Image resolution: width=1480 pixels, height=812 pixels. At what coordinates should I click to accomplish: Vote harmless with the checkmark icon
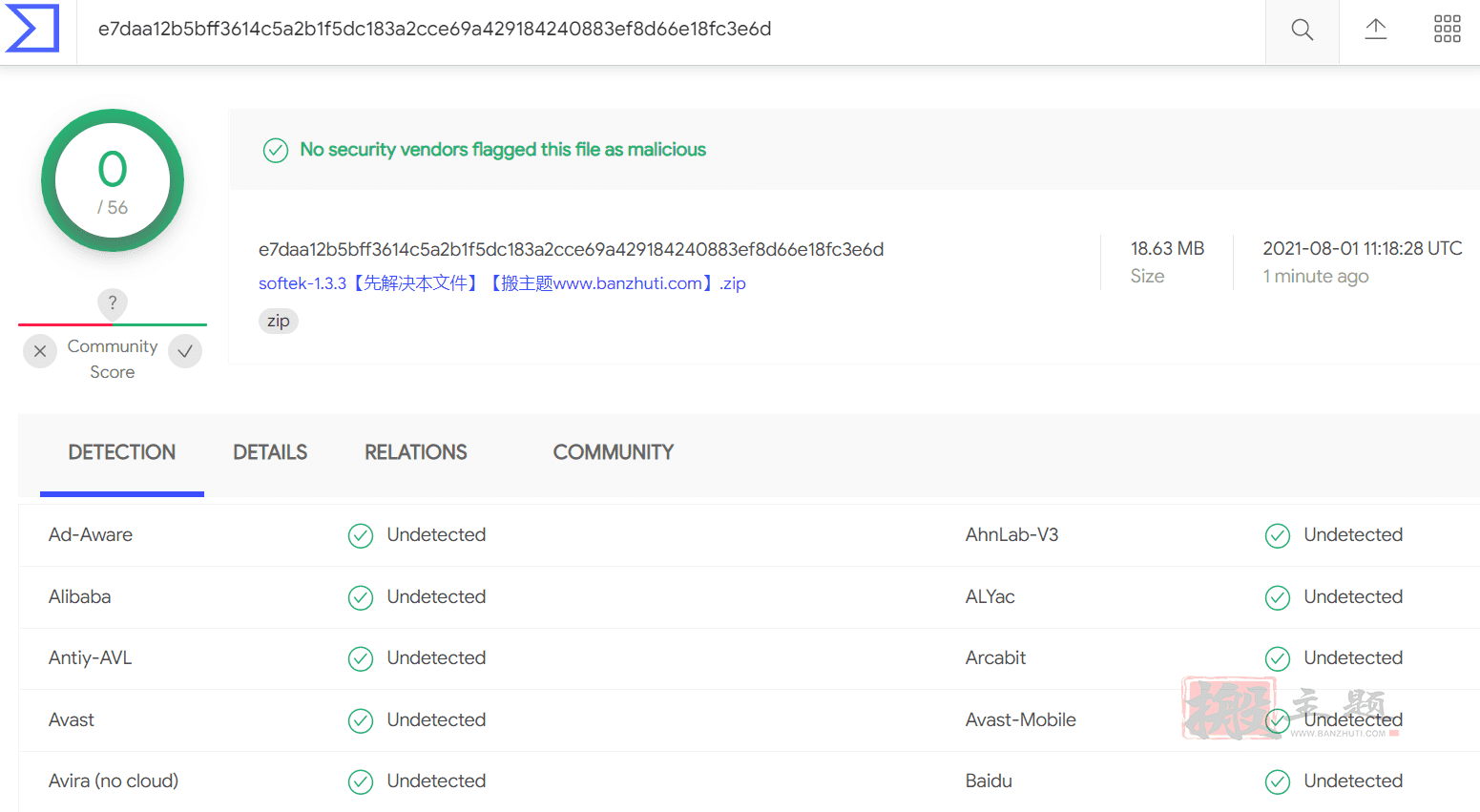coord(185,351)
